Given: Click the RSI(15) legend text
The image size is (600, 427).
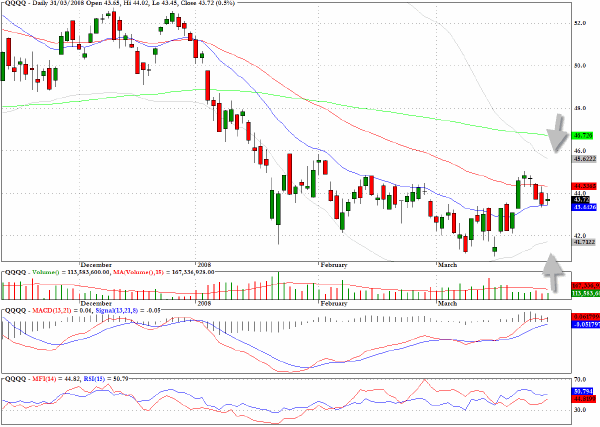Looking at the screenshot, I should (x=94, y=379).
